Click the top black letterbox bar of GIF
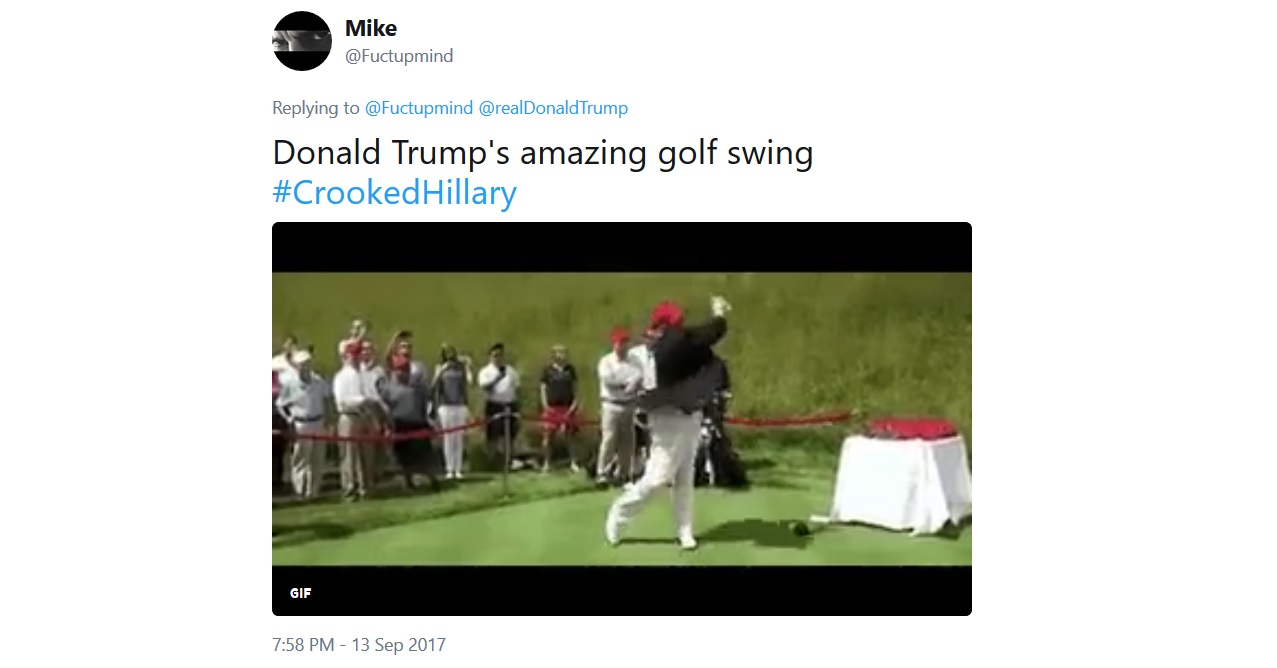The width and height of the screenshot is (1277, 668). coord(622,247)
